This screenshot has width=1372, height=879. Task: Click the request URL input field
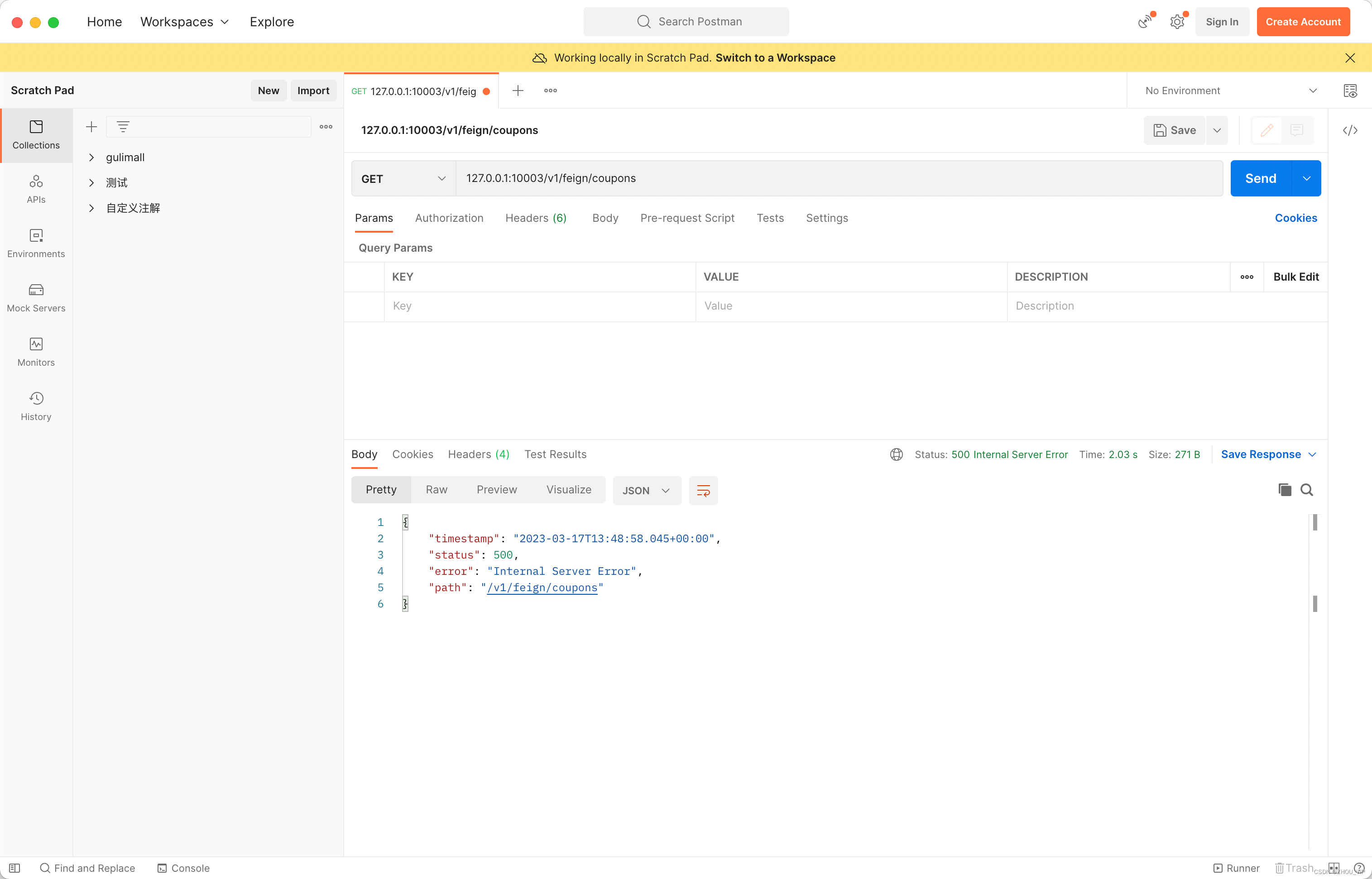(x=839, y=179)
